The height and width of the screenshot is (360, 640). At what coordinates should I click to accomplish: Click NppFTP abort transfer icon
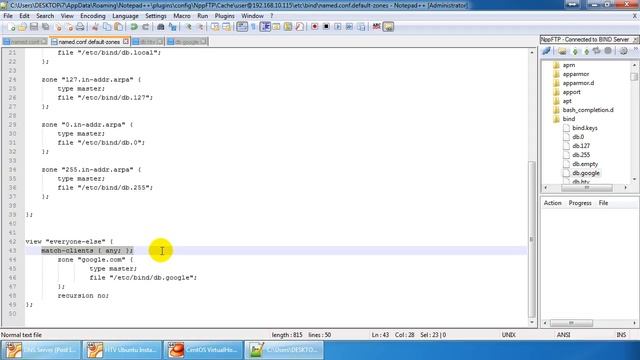(608, 51)
